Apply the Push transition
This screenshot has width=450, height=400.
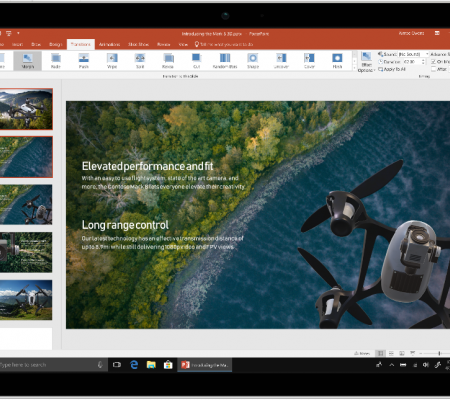[x=84, y=61]
